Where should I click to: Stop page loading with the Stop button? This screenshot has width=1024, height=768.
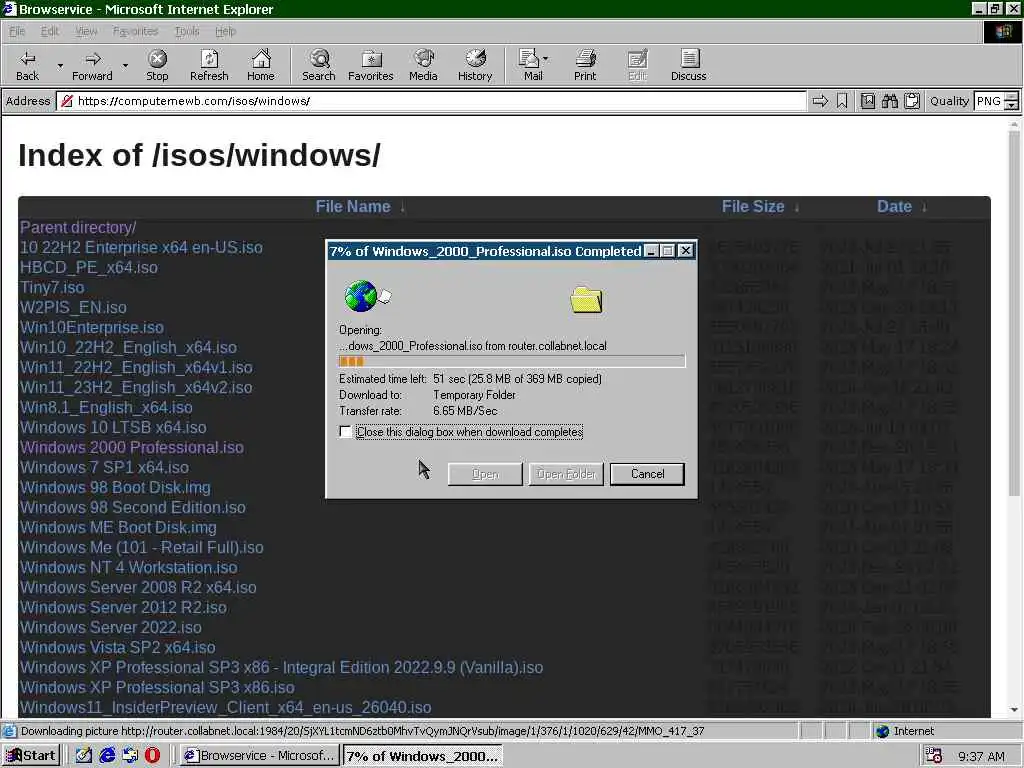[x=157, y=65]
